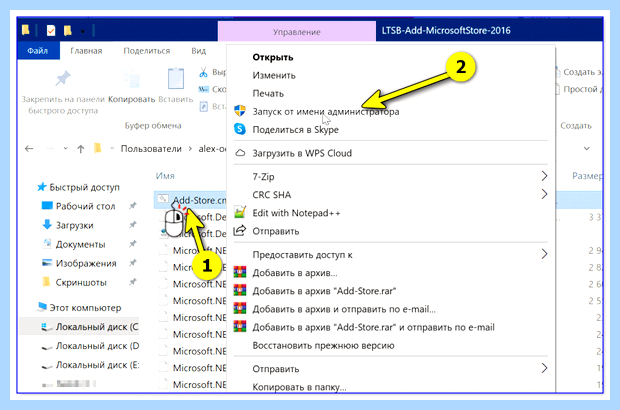Click the share arrow icon beside Отправить
The height and width of the screenshot is (410, 620).
point(240,231)
